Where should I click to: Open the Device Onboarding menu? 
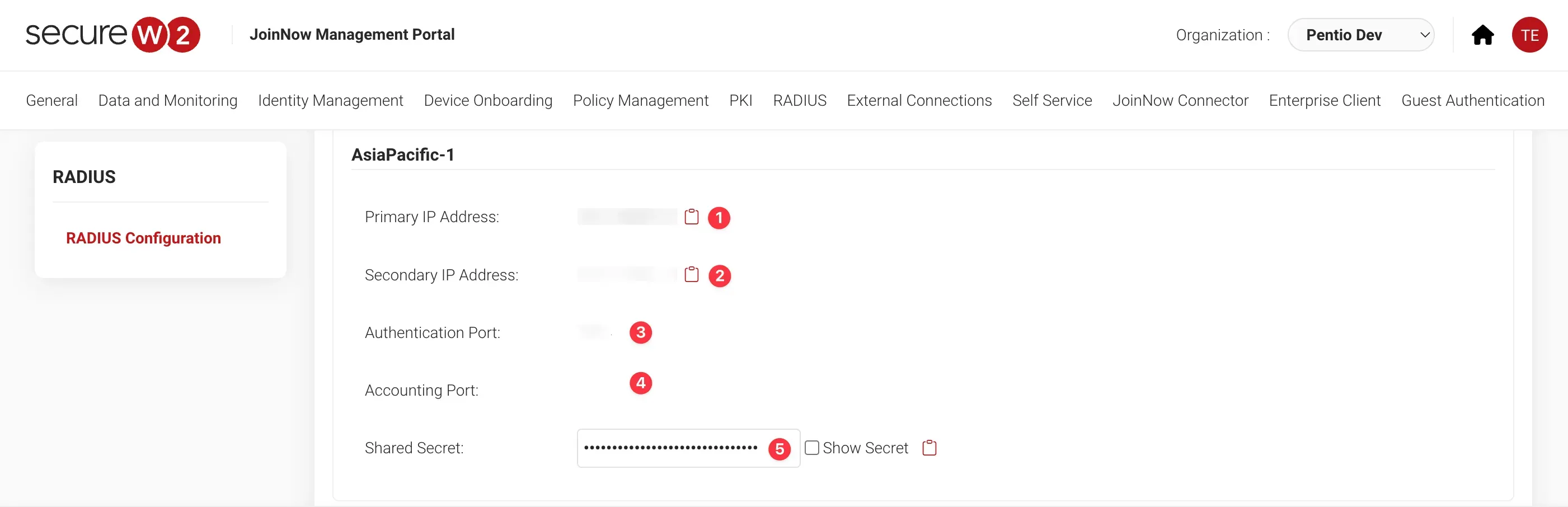click(x=487, y=100)
